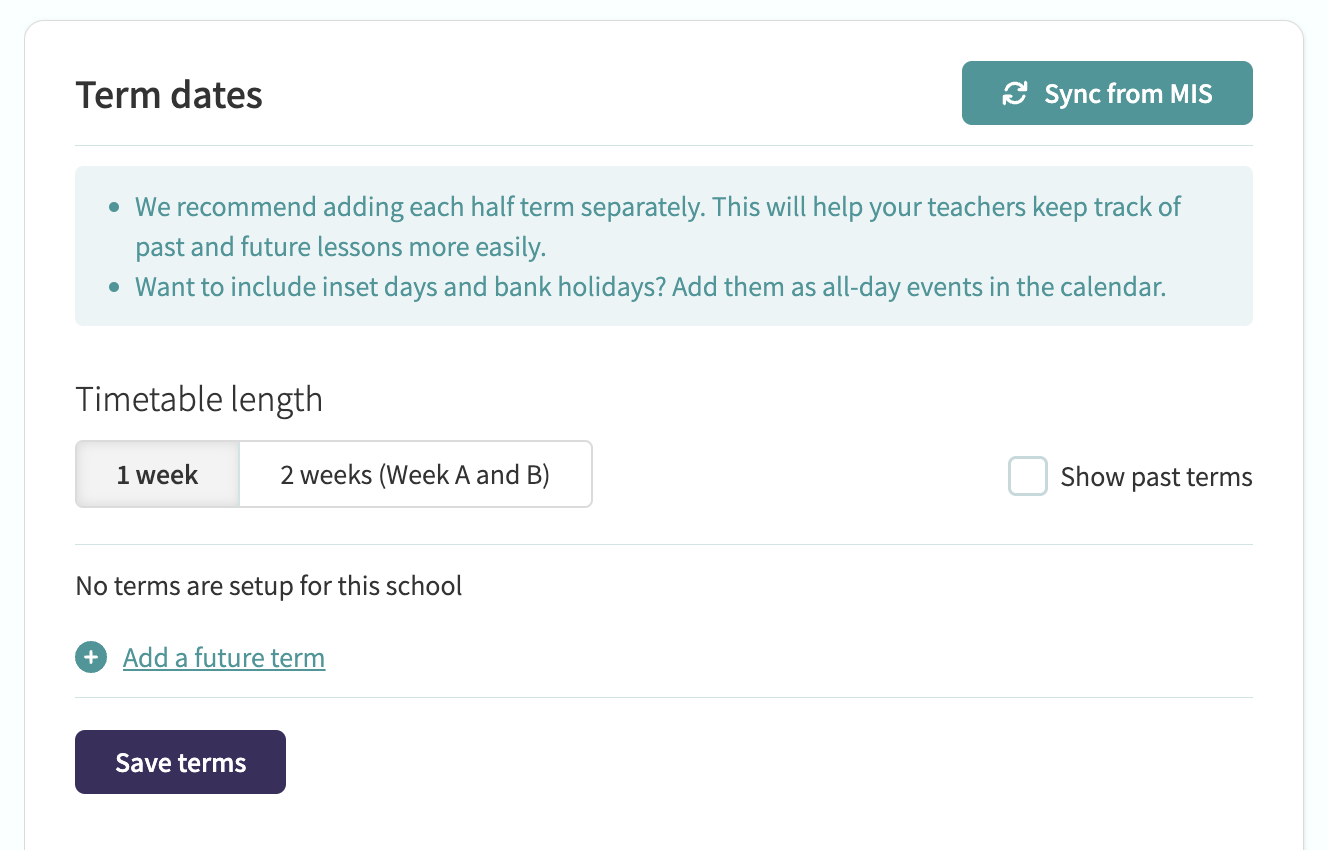1328x850 pixels.
Task: Click the plus circle icon for adding a term
Action: pos(91,658)
